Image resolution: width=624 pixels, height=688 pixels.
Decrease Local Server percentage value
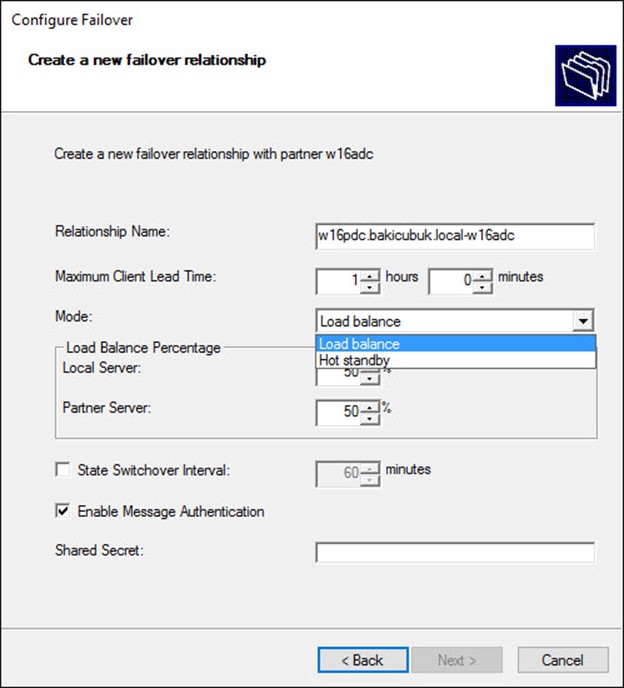coord(370,379)
